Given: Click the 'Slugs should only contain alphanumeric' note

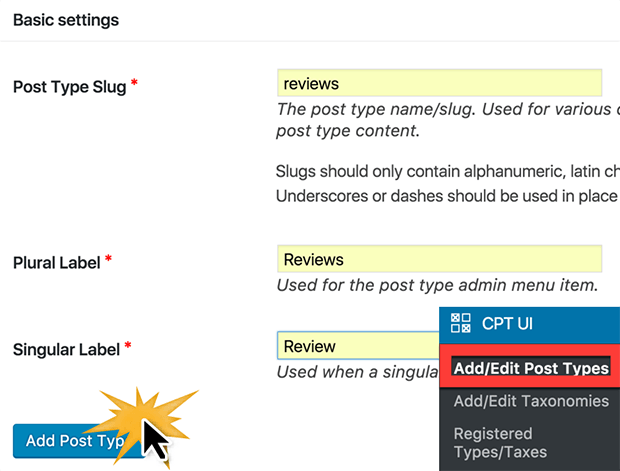Looking at the screenshot, I should pyautogui.click(x=448, y=183).
